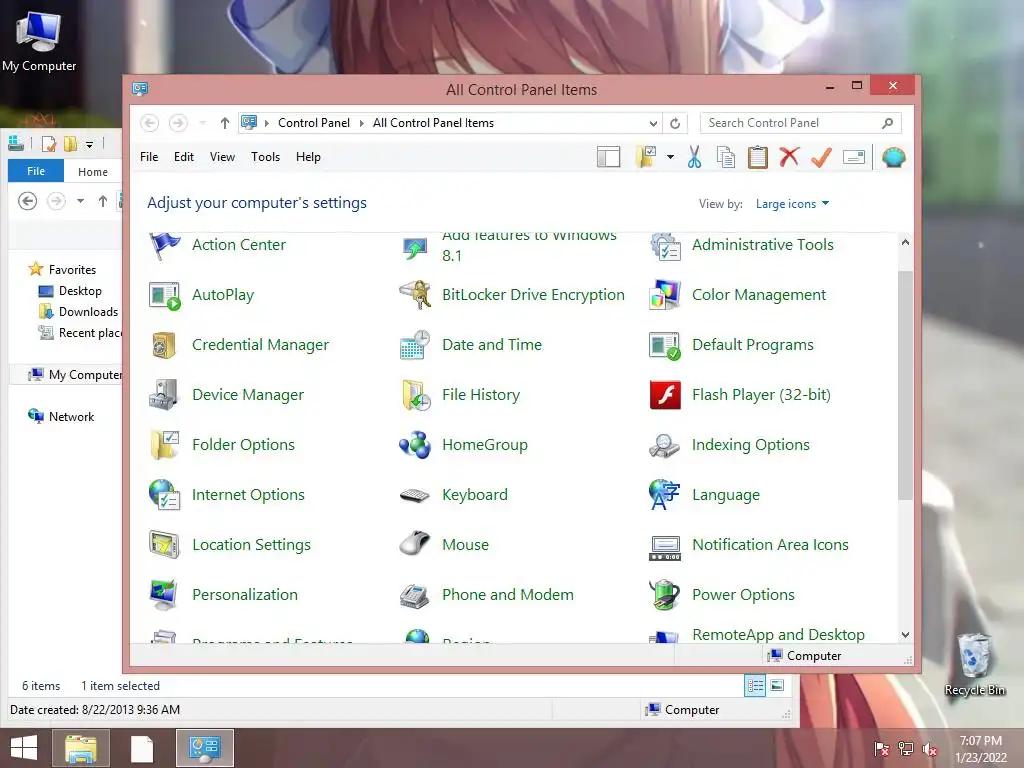Open the Edit menu

pos(184,157)
